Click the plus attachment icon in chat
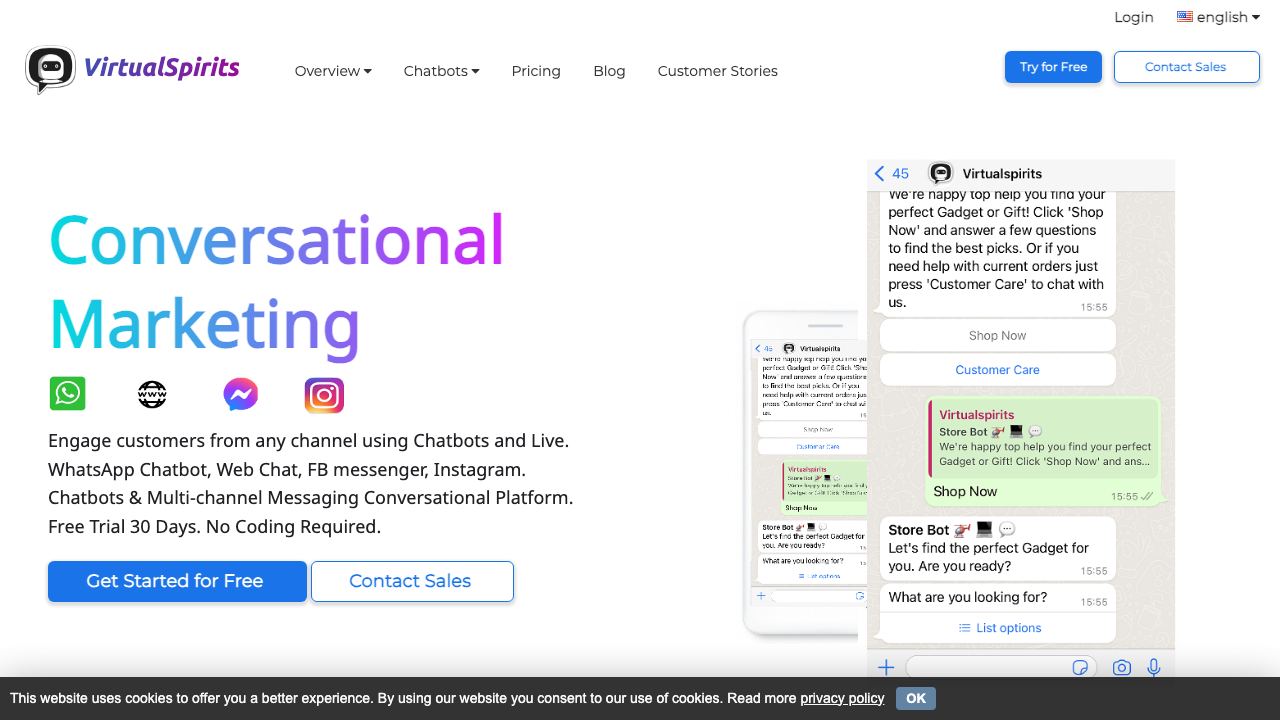 pos(886,667)
